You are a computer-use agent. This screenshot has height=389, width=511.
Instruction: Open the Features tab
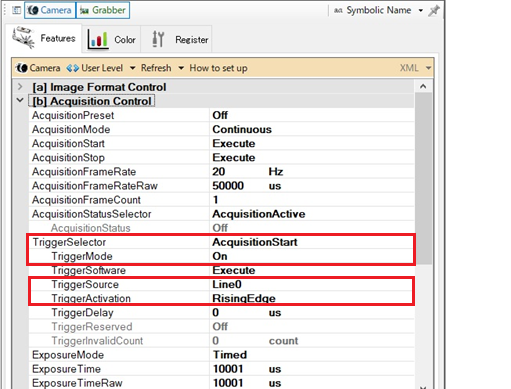[x=44, y=38]
